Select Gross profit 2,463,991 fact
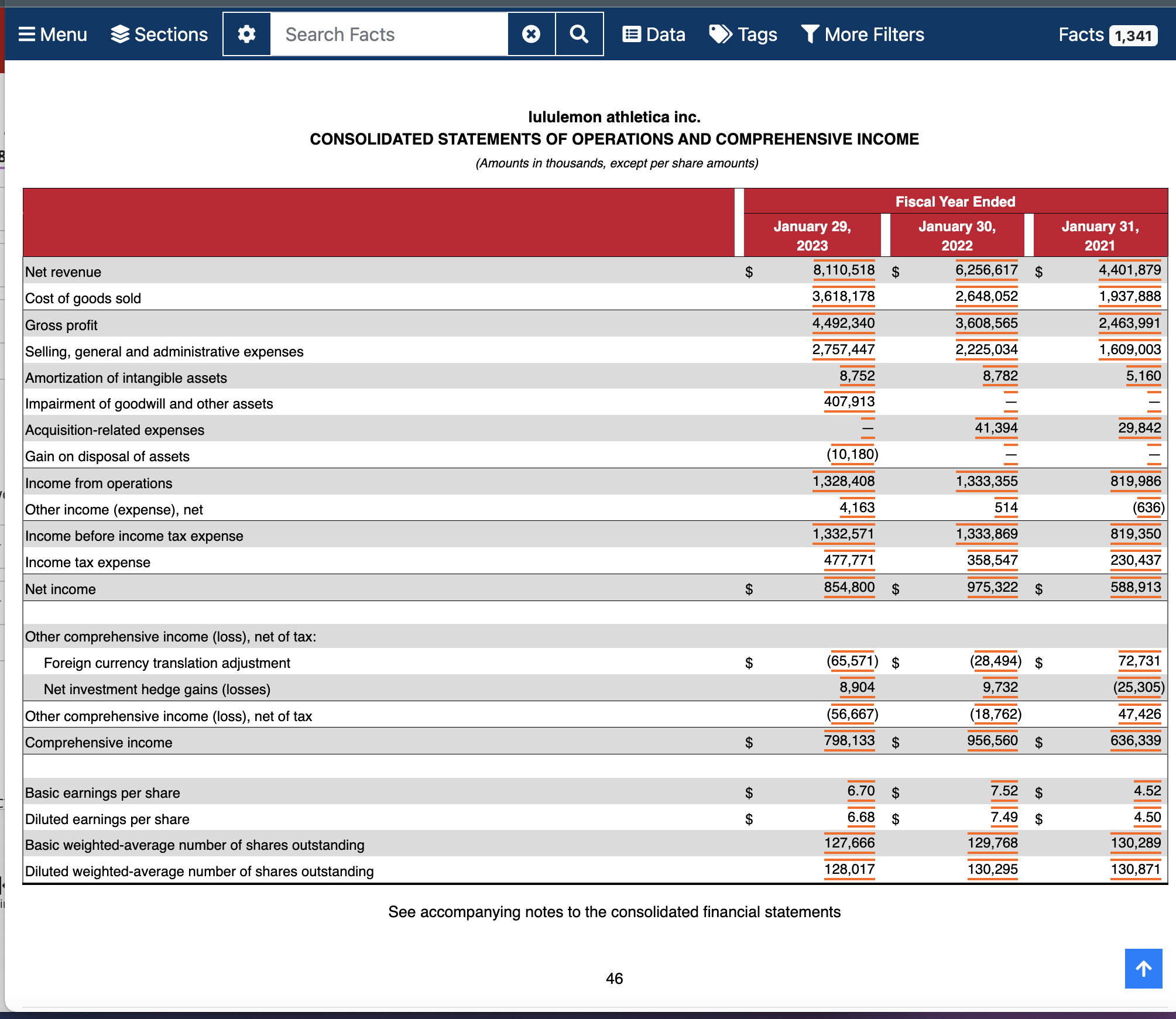 (x=1130, y=323)
